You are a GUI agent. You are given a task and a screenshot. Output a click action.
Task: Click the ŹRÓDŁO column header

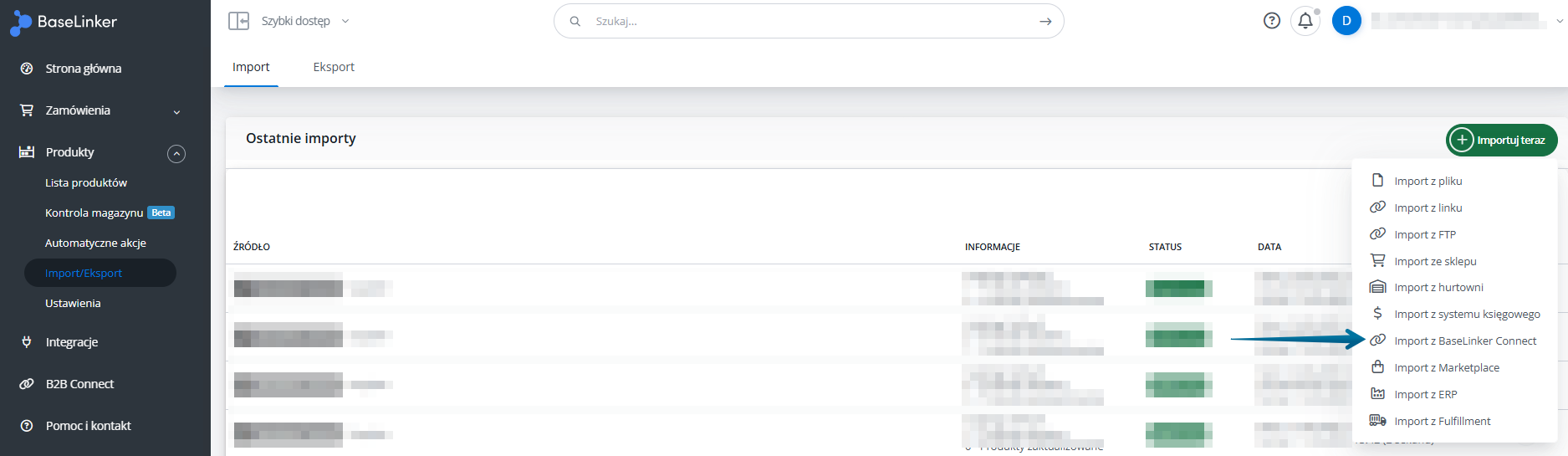[x=252, y=247]
